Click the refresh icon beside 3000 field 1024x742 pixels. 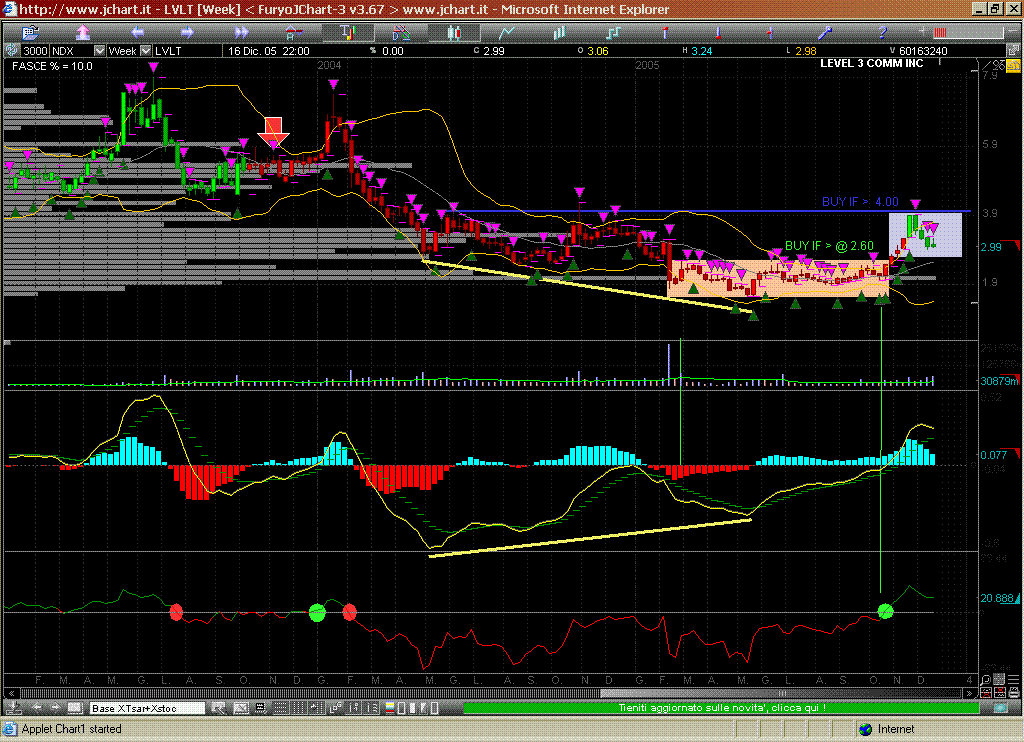[13, 50]
